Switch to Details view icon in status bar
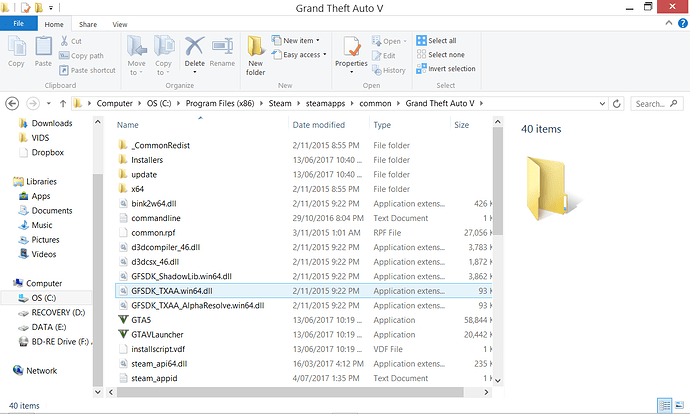This screenshot has height=414, width=690. tap(664, 405)
